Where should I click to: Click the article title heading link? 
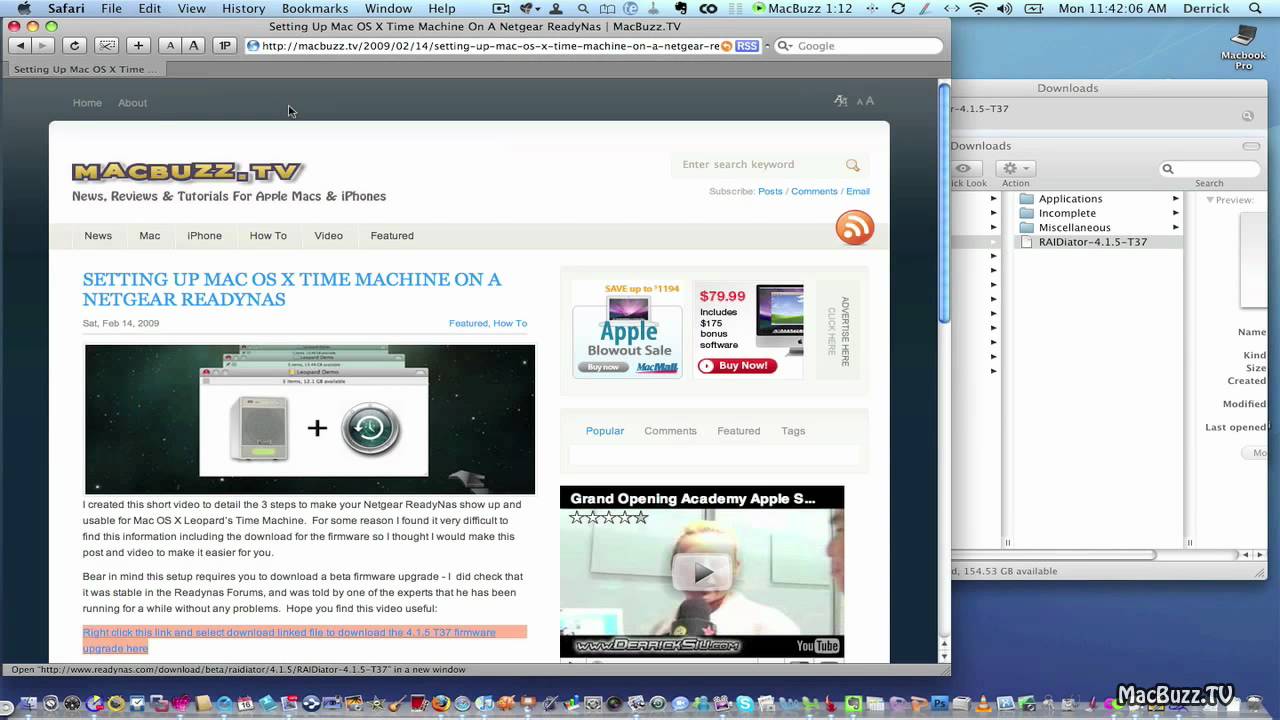[292, 289]
